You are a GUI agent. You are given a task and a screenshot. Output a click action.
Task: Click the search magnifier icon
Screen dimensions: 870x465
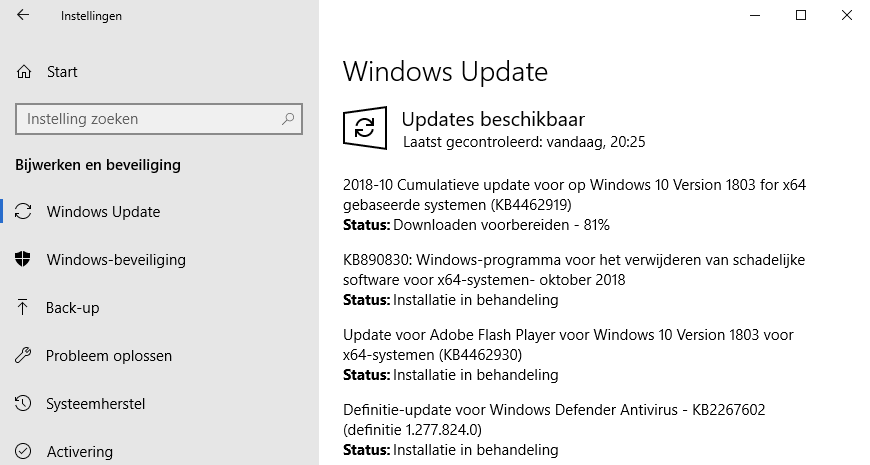(288, 119)
